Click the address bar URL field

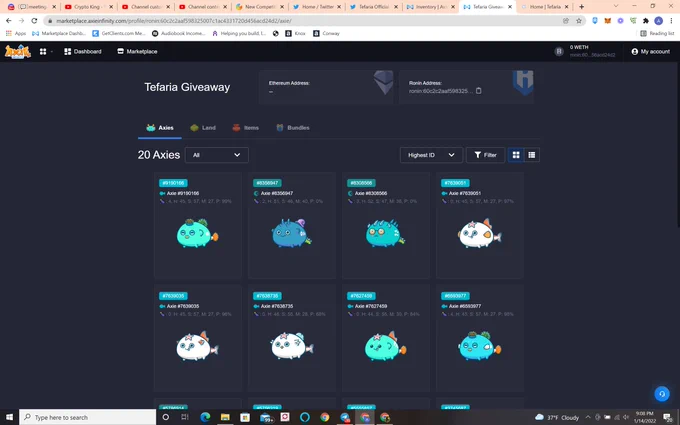click(304, 20)
